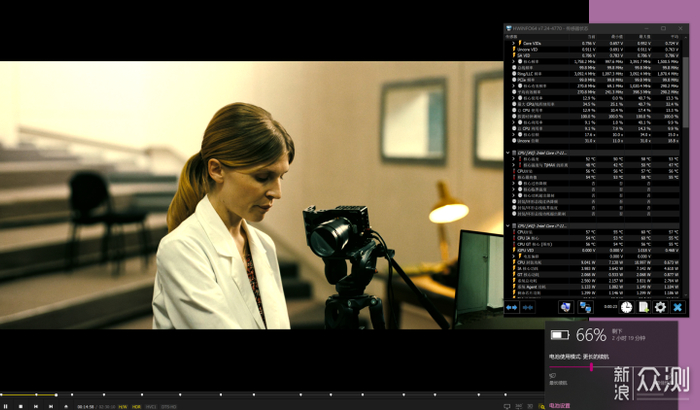
Task: Open the HWiNFO sensor report shield icon
Action: [564, 307]
